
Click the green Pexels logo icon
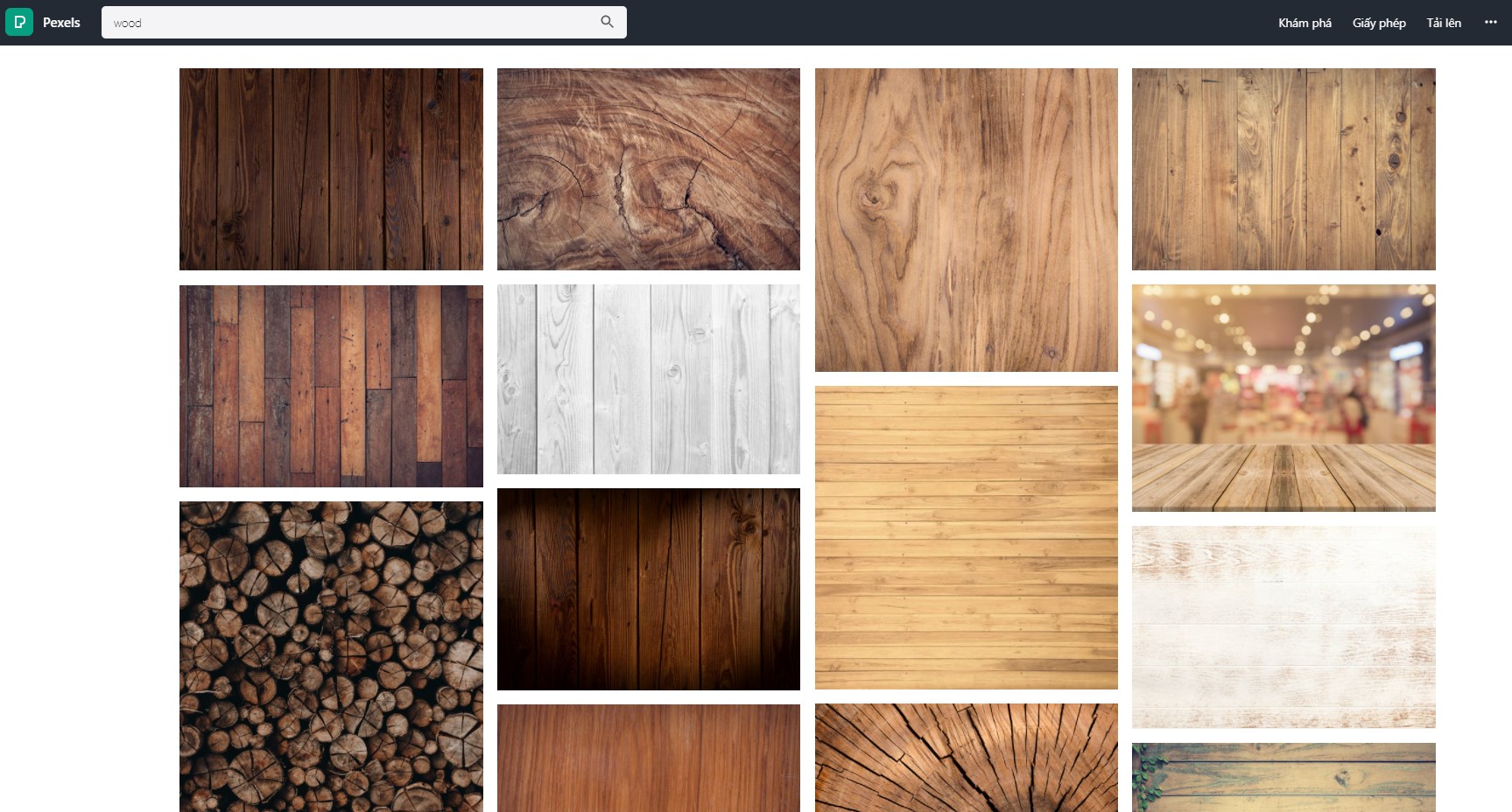pos(19,22)
